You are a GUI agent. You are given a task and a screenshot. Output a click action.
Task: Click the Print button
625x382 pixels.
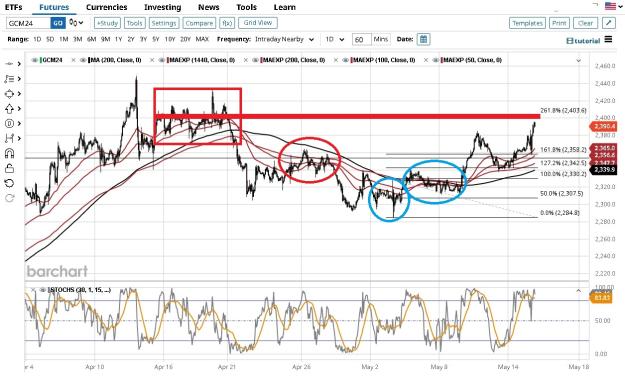point(559,23)
